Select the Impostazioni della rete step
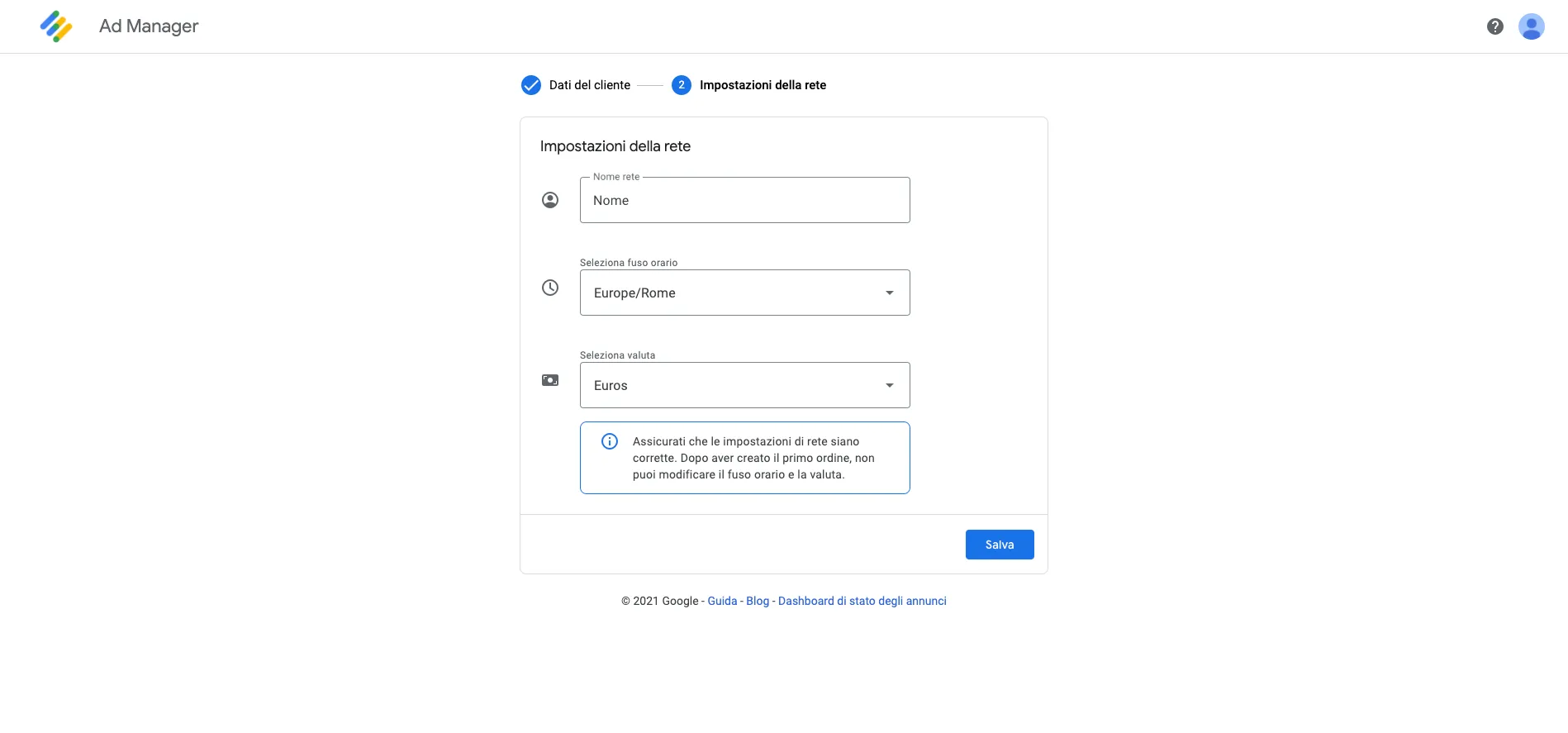Screen dimensions: 1568x733 [763, 85]
